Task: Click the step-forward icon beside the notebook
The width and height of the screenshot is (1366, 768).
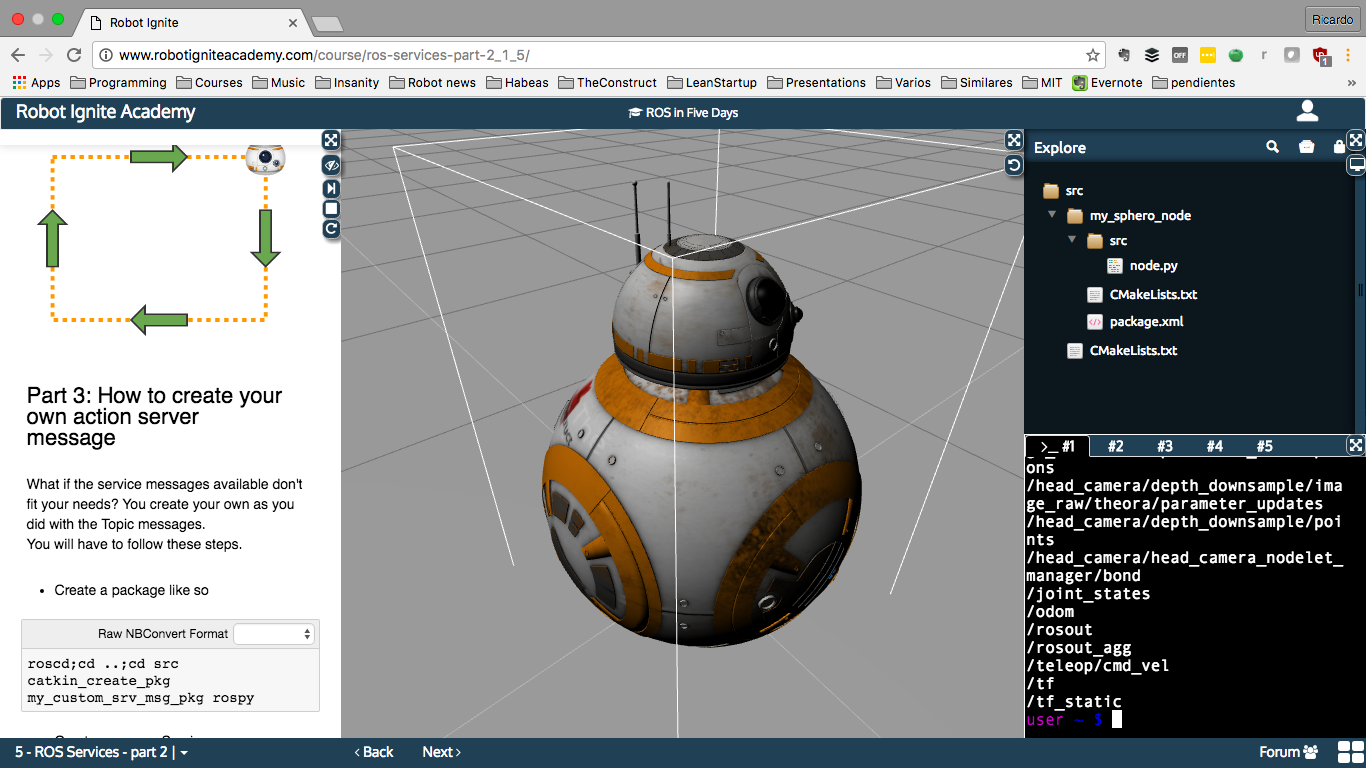Action: [331, 188]
